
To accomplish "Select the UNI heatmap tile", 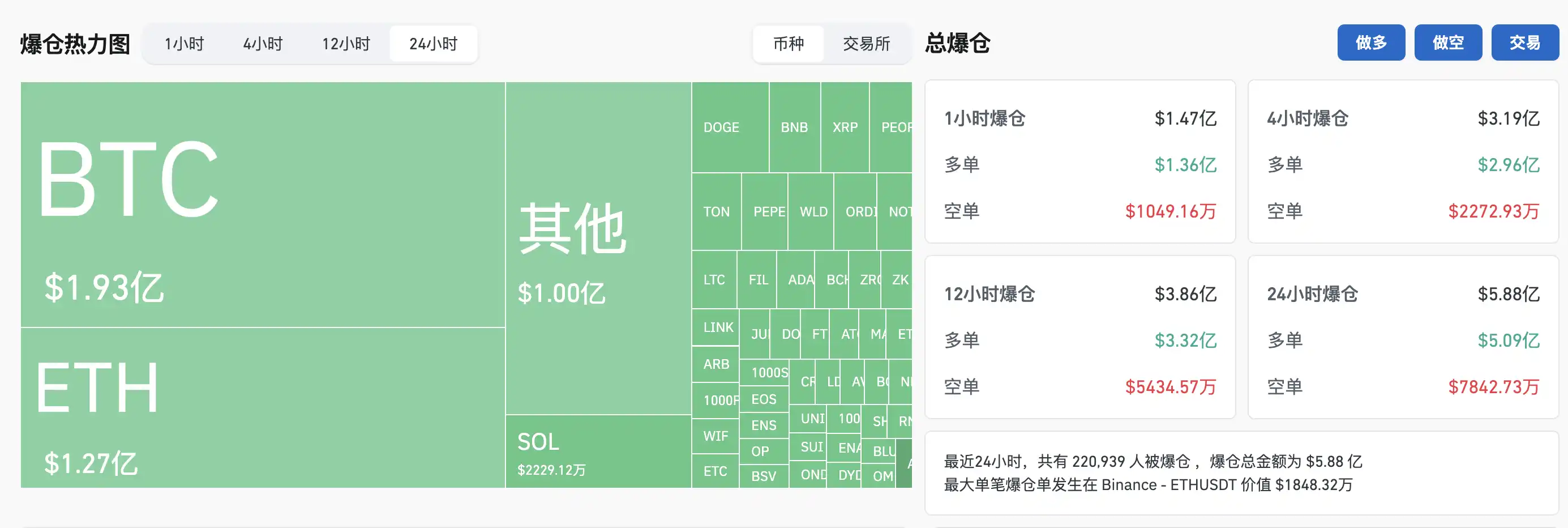I will [808, 419].
